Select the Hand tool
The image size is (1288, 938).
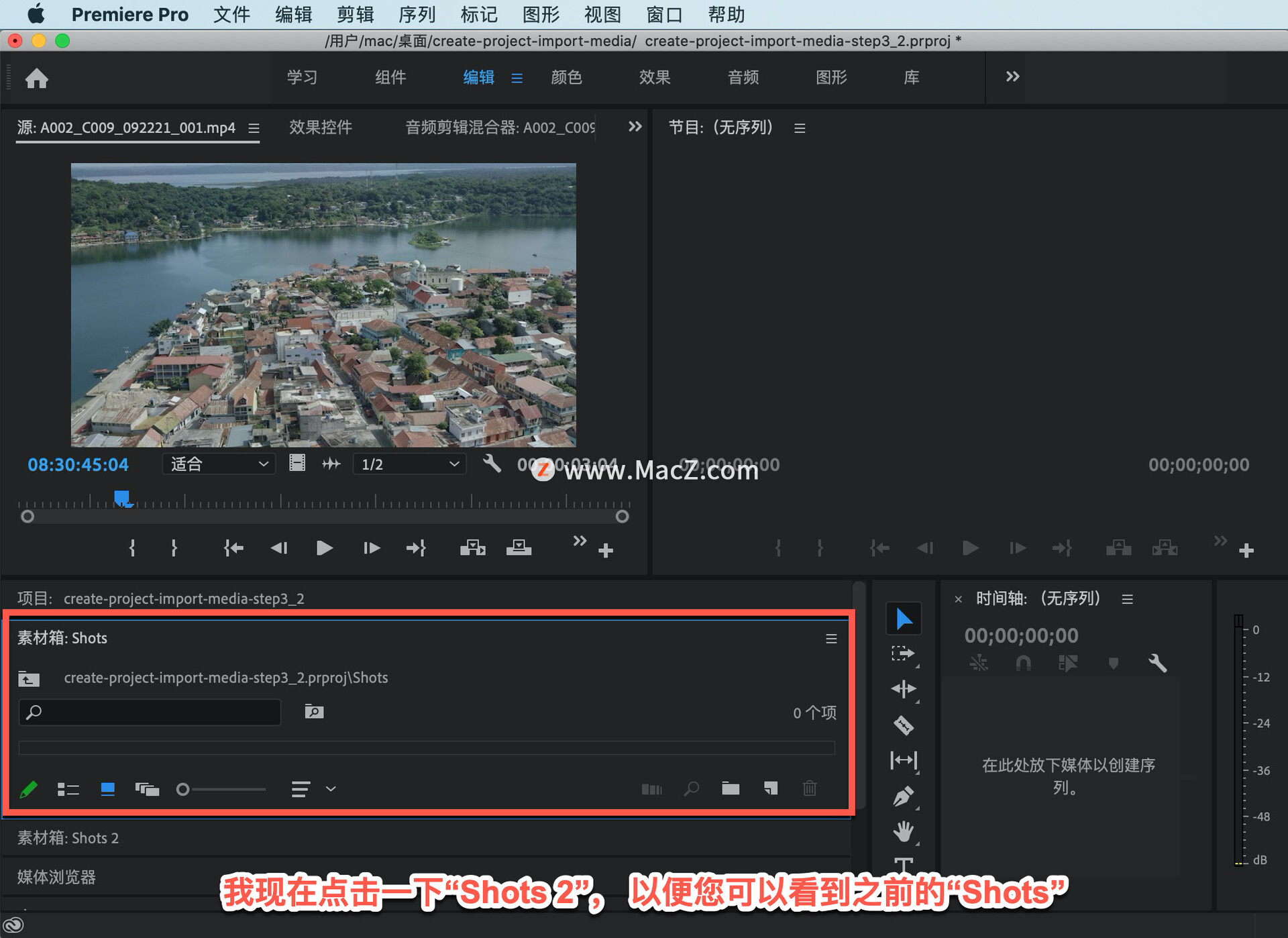pos(903,832)
